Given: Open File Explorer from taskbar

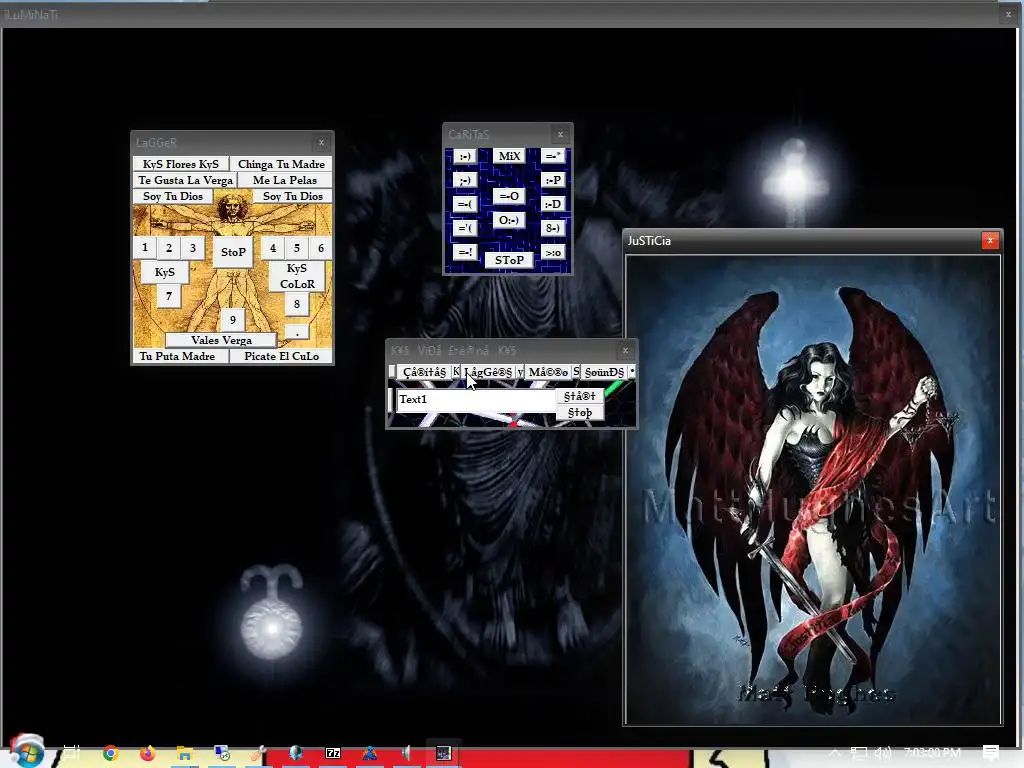Looking at the screenshot, I should [185, 754].
